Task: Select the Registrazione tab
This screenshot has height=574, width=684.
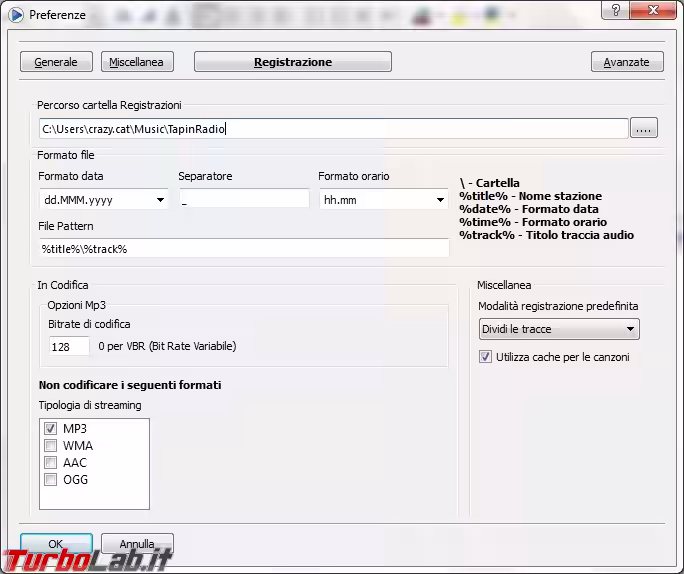Action: coord(292,62)
